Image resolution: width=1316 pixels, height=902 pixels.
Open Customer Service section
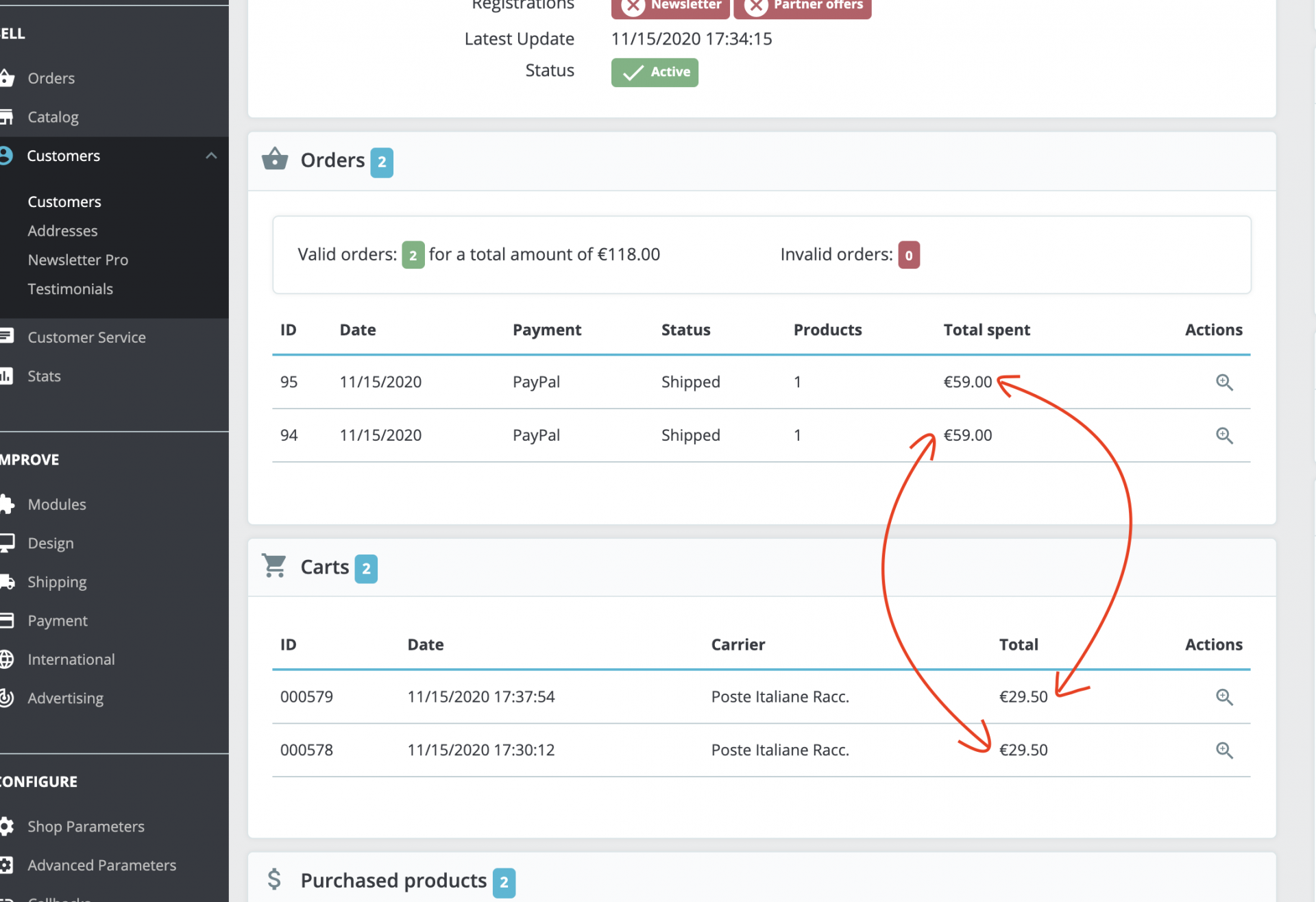[86, 337]
